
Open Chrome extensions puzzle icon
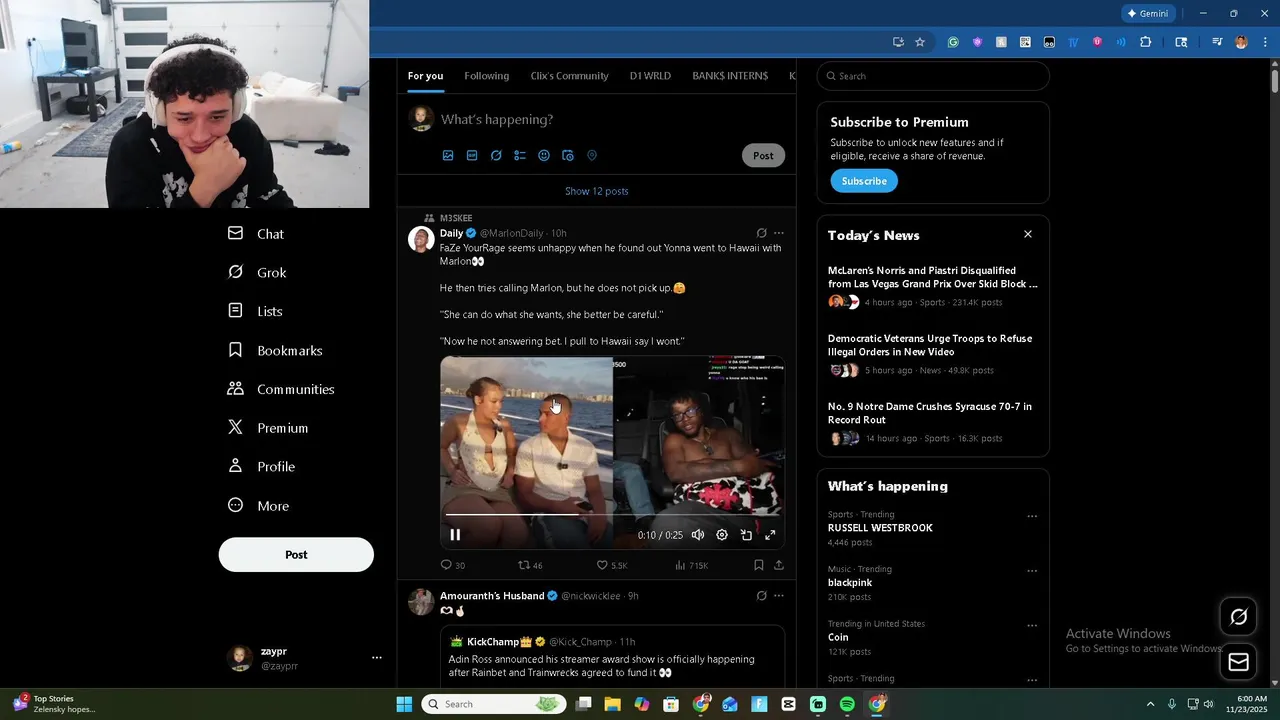point(1146,42)
